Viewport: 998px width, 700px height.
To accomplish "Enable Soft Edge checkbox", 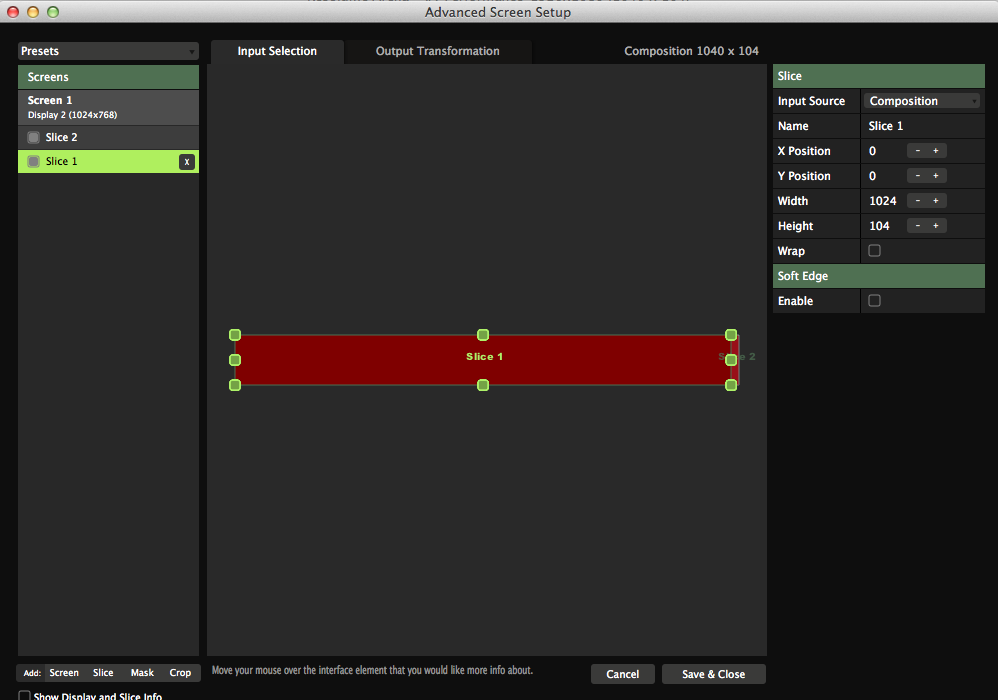I will [874, 301].
